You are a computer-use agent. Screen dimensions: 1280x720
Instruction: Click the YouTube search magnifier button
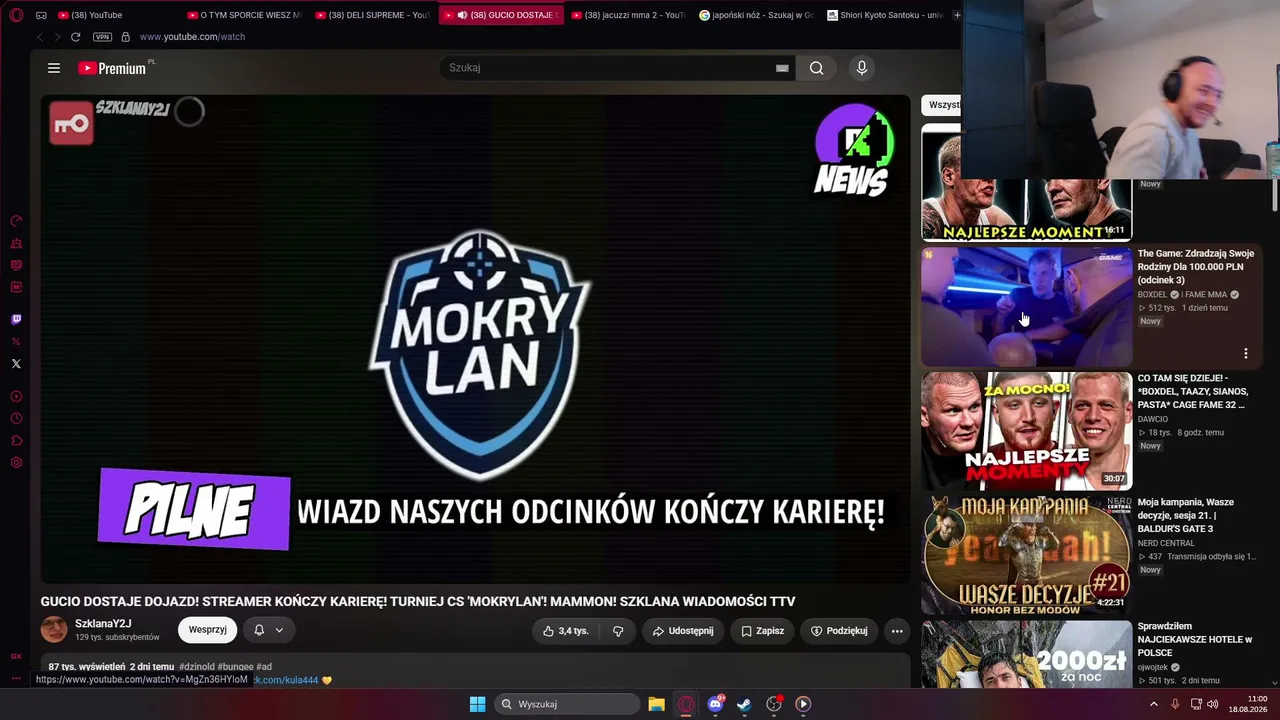(x=816, y=68)
